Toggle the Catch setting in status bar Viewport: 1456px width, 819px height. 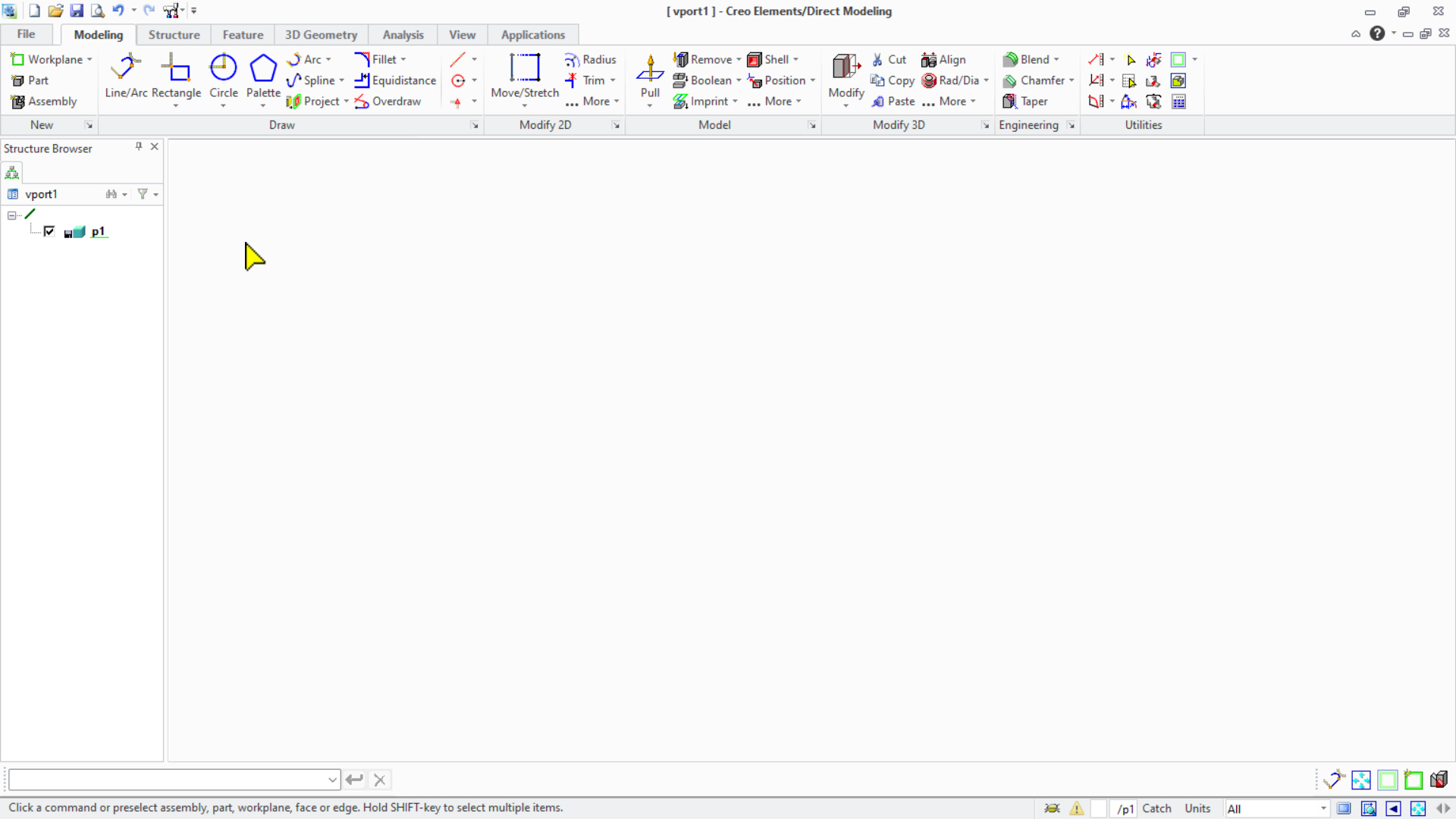(x=1156, y=808)
